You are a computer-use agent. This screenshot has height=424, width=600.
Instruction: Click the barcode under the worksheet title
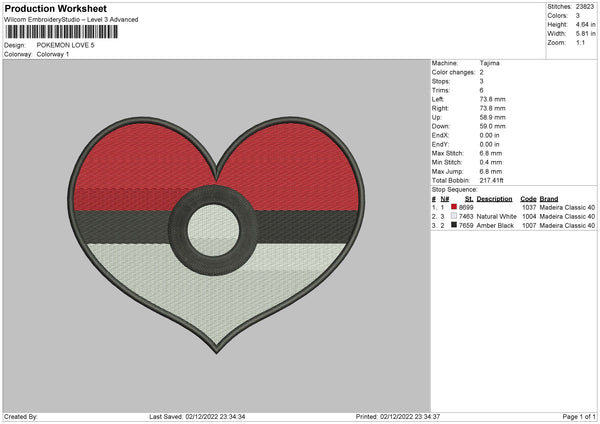point(62,32)
